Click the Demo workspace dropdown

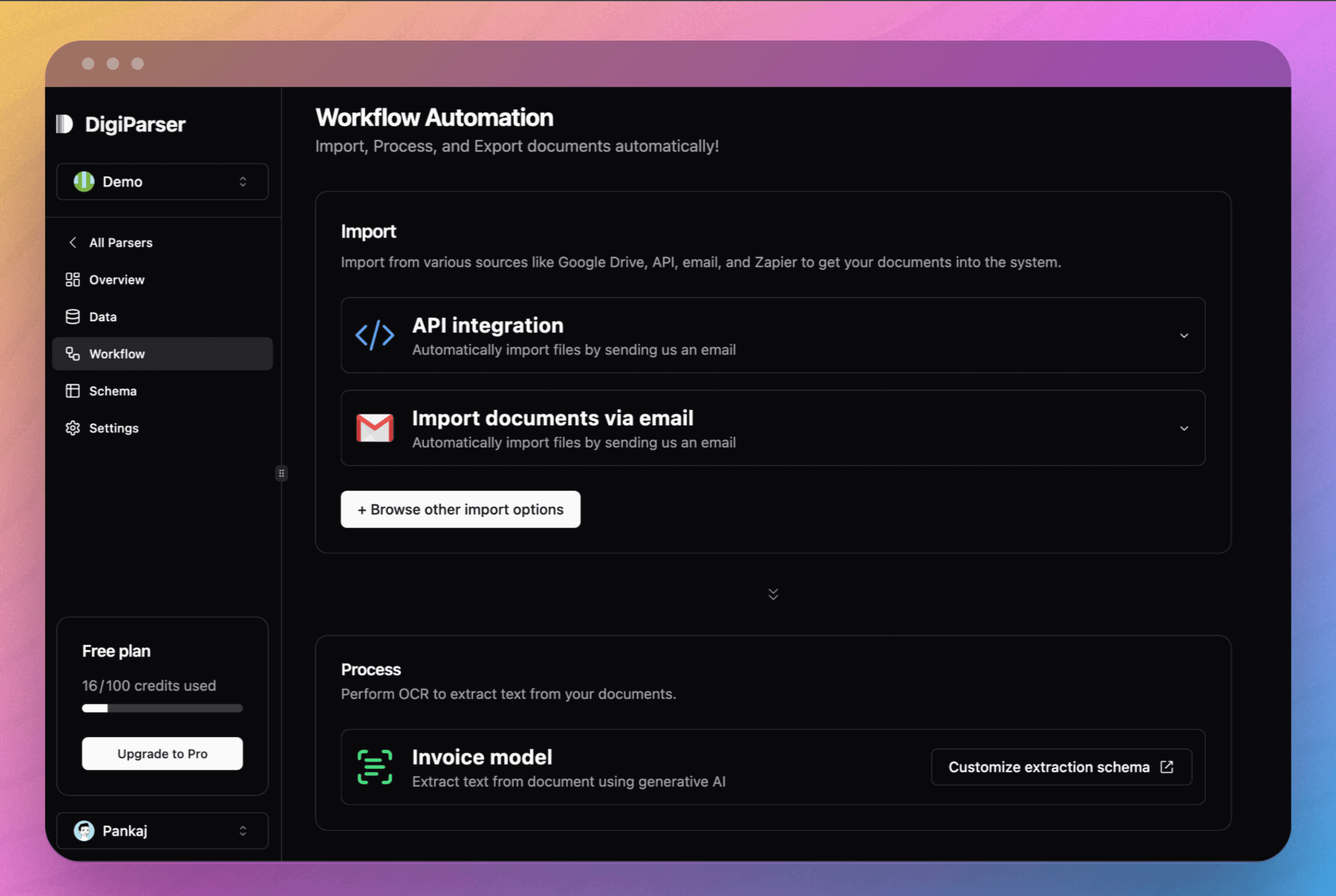coord(162,181)
